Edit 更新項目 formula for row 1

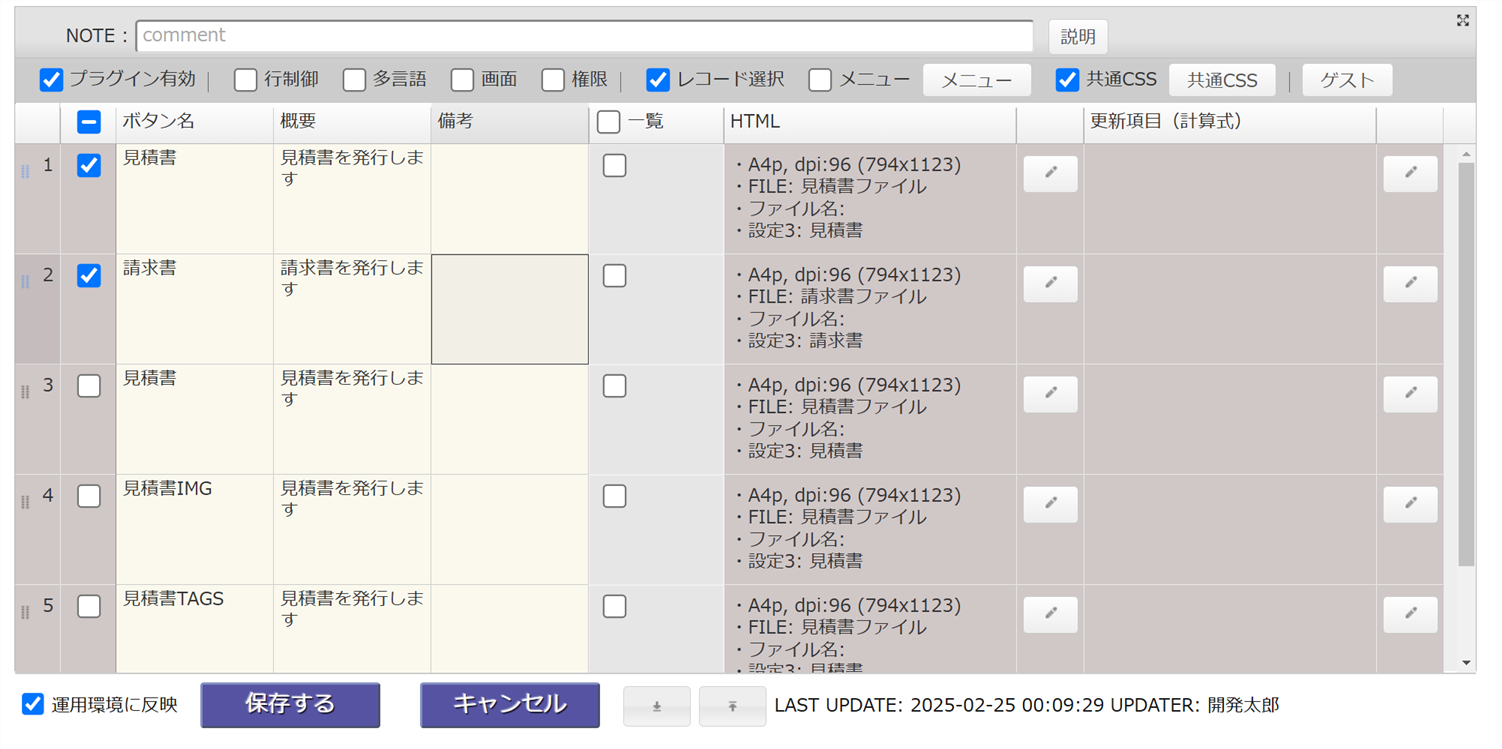click(1410, 174)
